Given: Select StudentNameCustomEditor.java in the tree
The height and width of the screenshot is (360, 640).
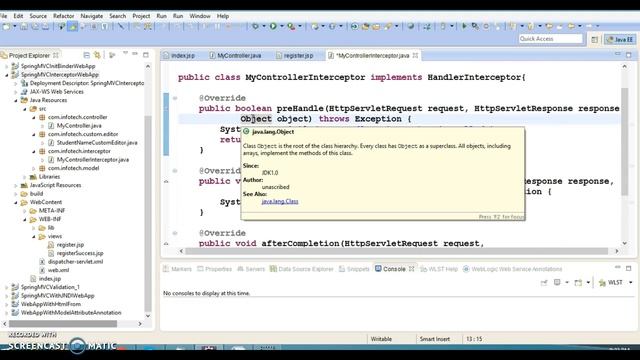Looking at the screenshot, I should (x=97, y=143).
